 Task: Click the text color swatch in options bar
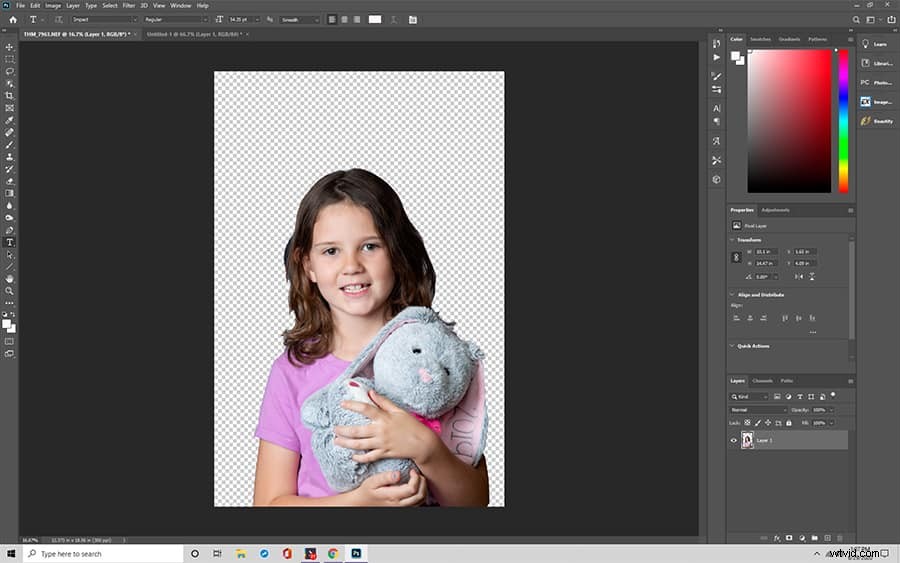point(375,20)
